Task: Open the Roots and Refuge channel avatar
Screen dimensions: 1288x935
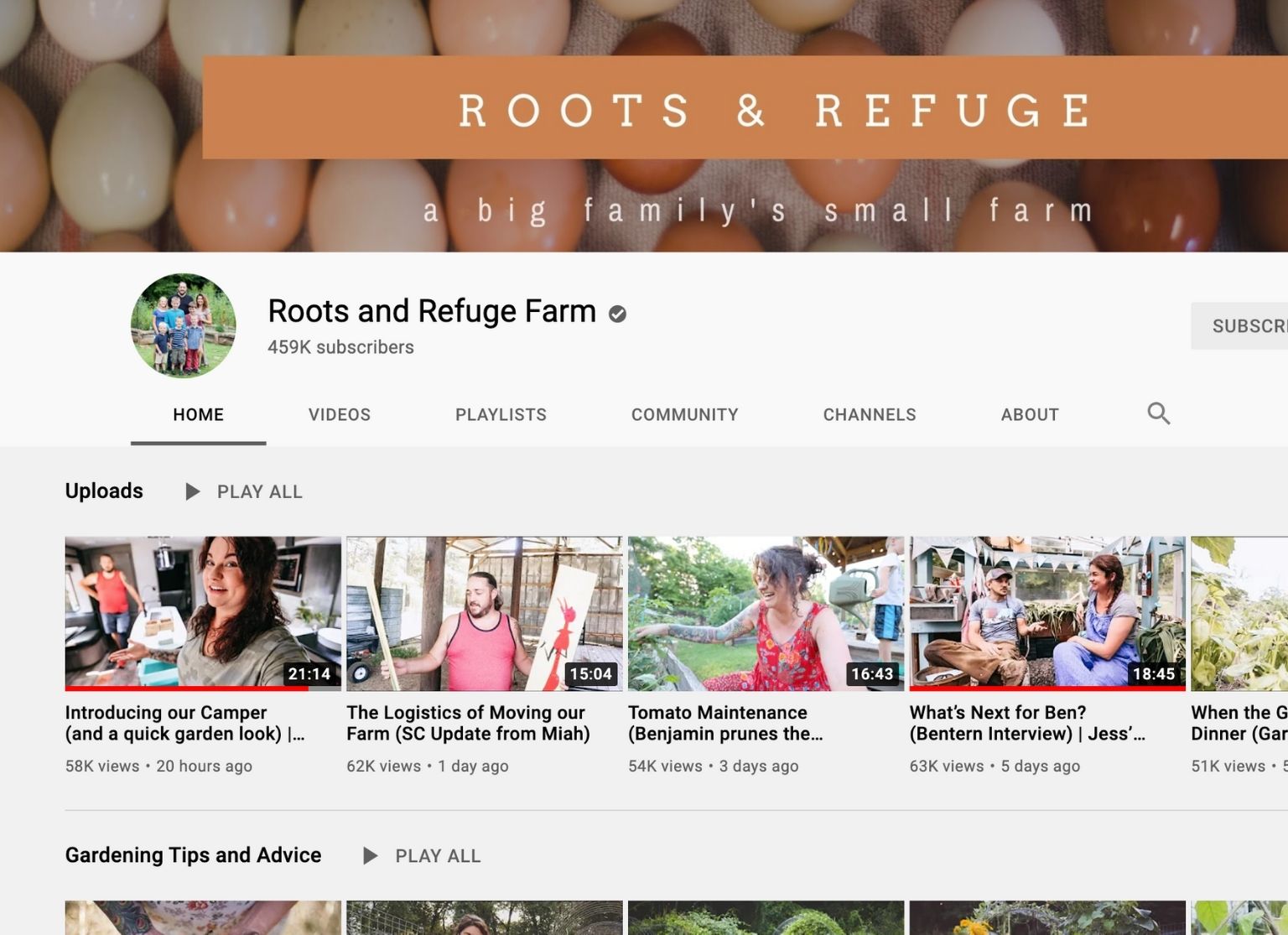Action: (x=183, y=325)
